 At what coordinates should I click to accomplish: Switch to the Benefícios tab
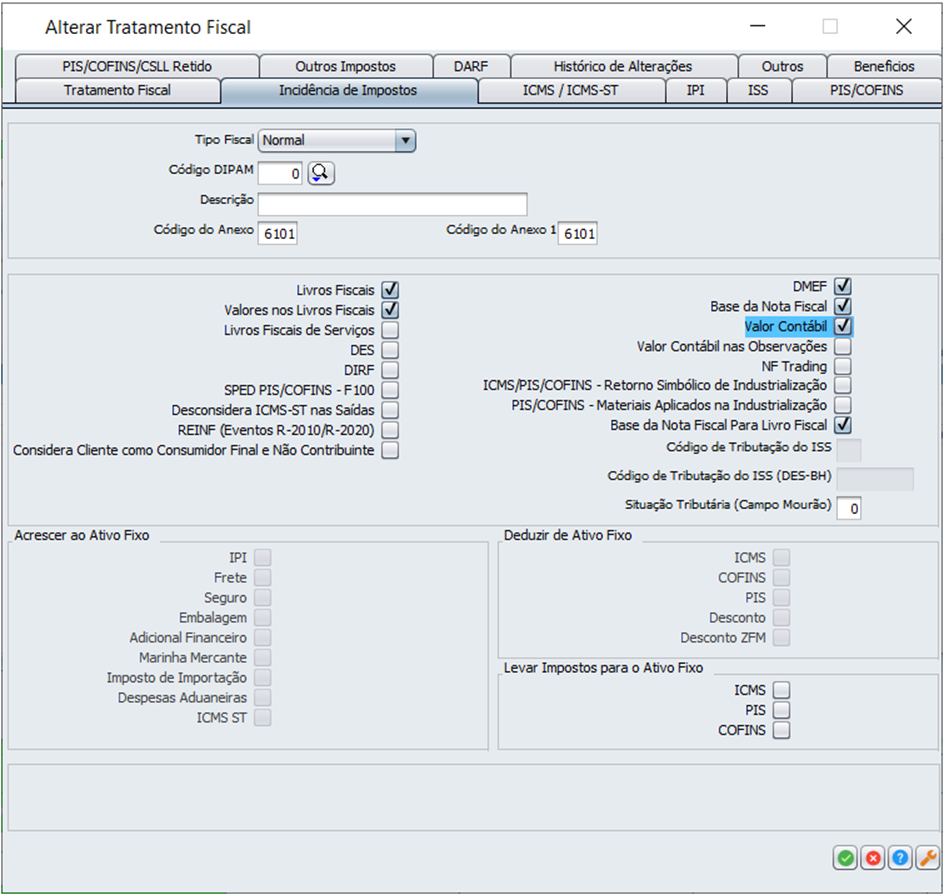pos(884,66)
